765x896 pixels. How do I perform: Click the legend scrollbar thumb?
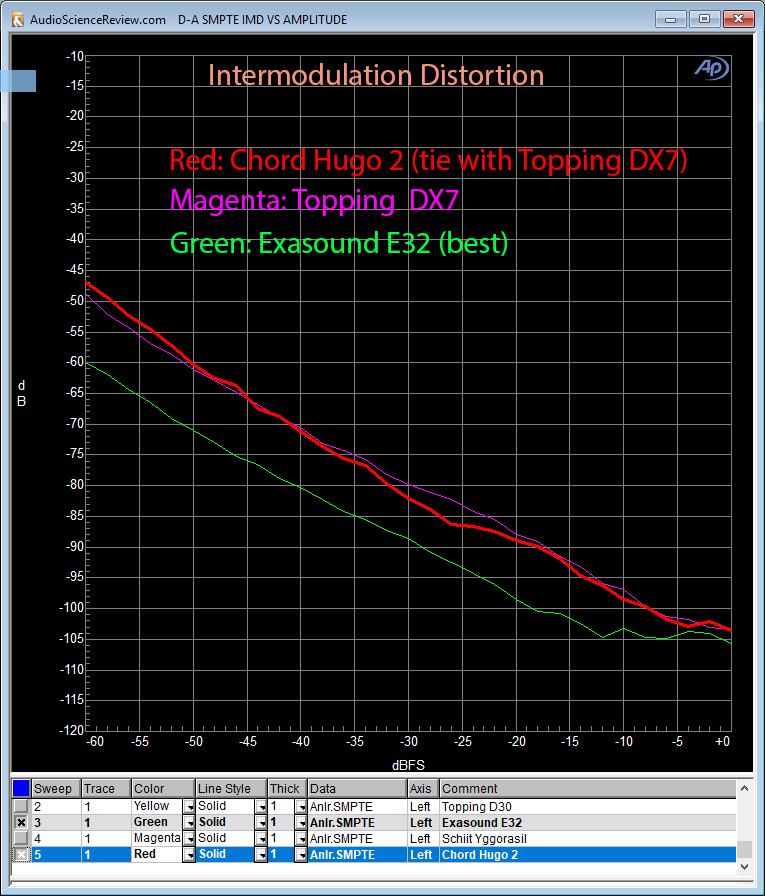[744, 849]
